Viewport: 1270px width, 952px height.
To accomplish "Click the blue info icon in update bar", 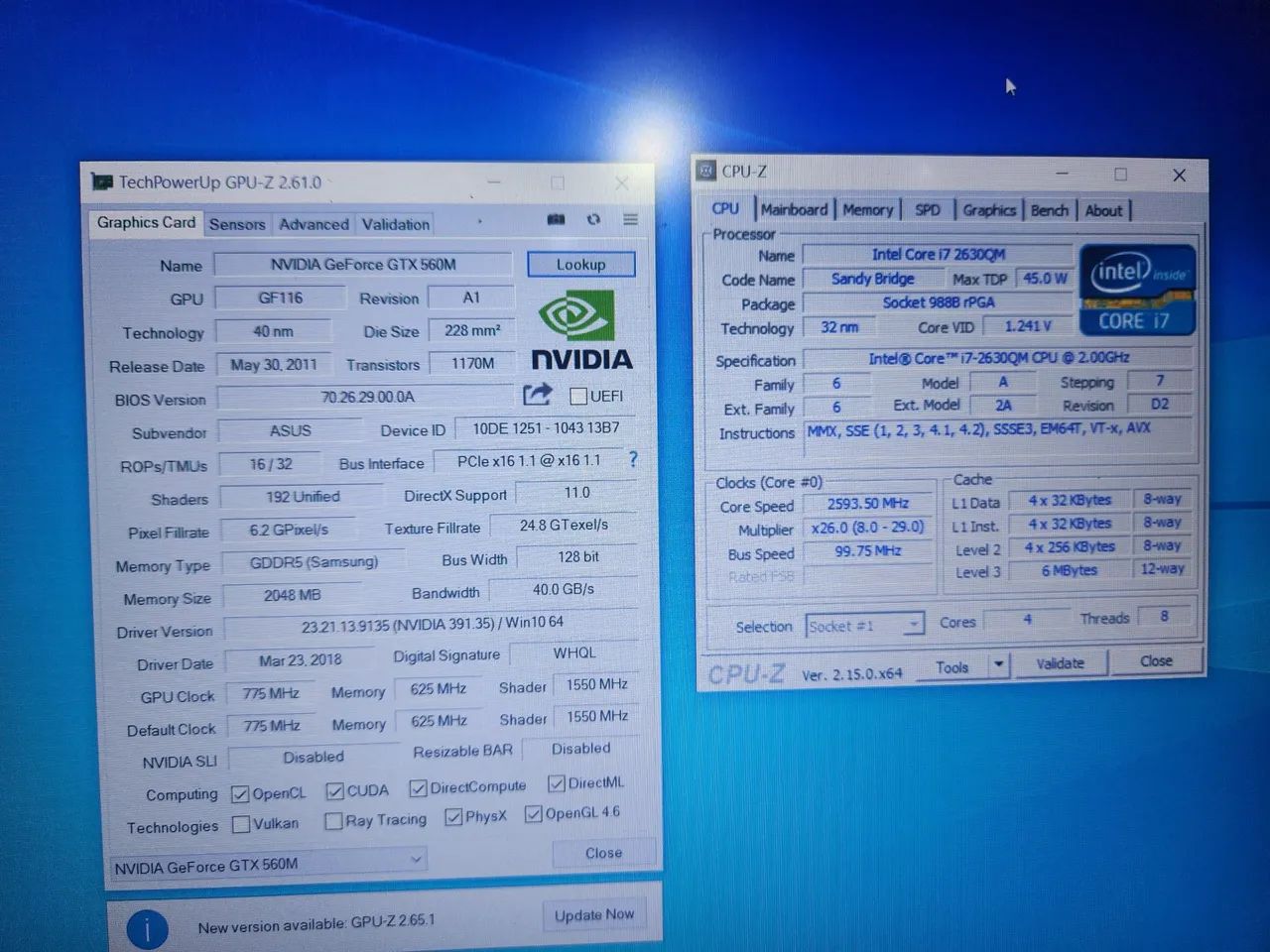I will [147, 929].
